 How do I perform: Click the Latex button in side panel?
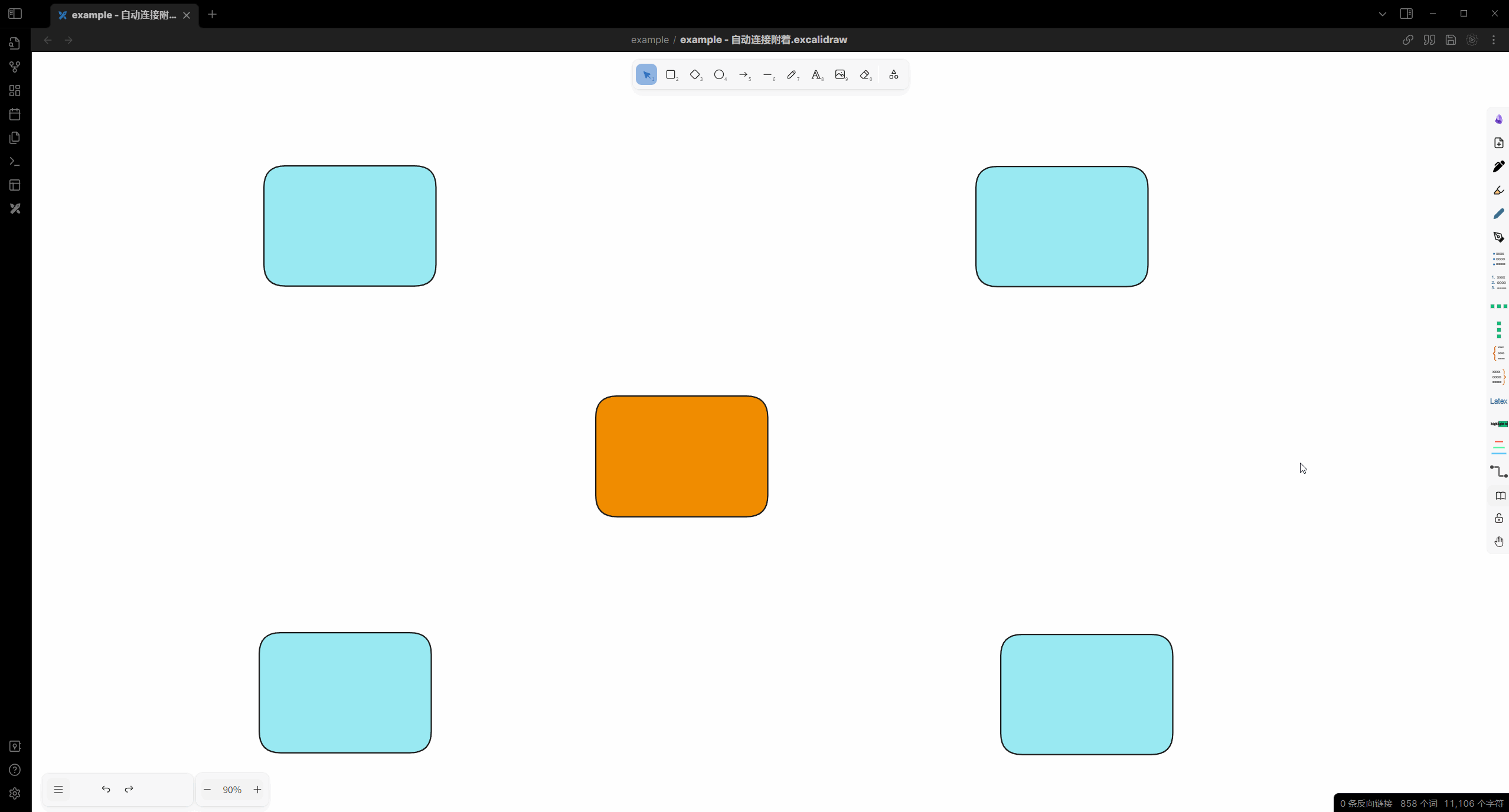(x=1498, y=401)
